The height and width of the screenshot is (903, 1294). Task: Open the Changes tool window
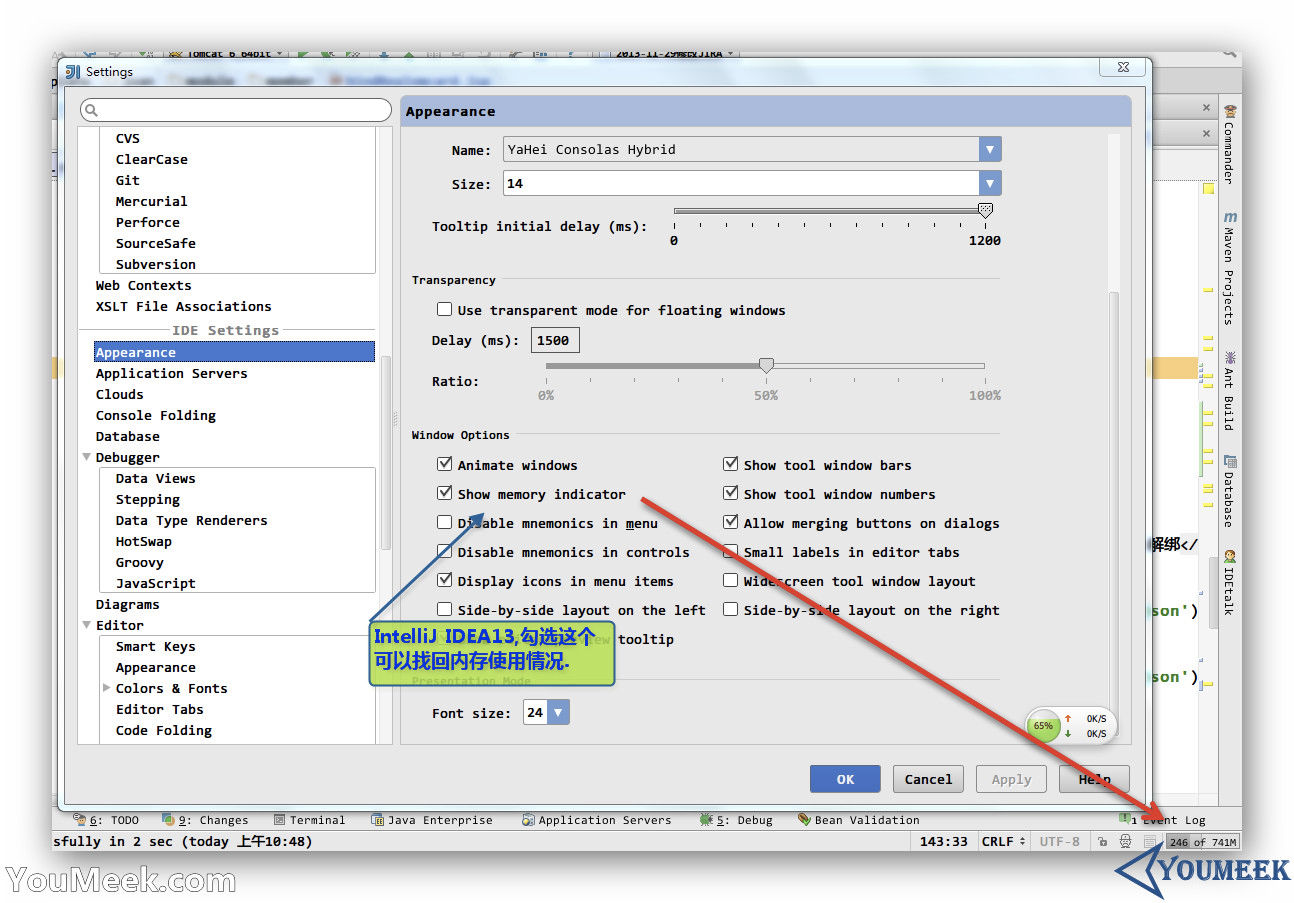tap(205, 820)
